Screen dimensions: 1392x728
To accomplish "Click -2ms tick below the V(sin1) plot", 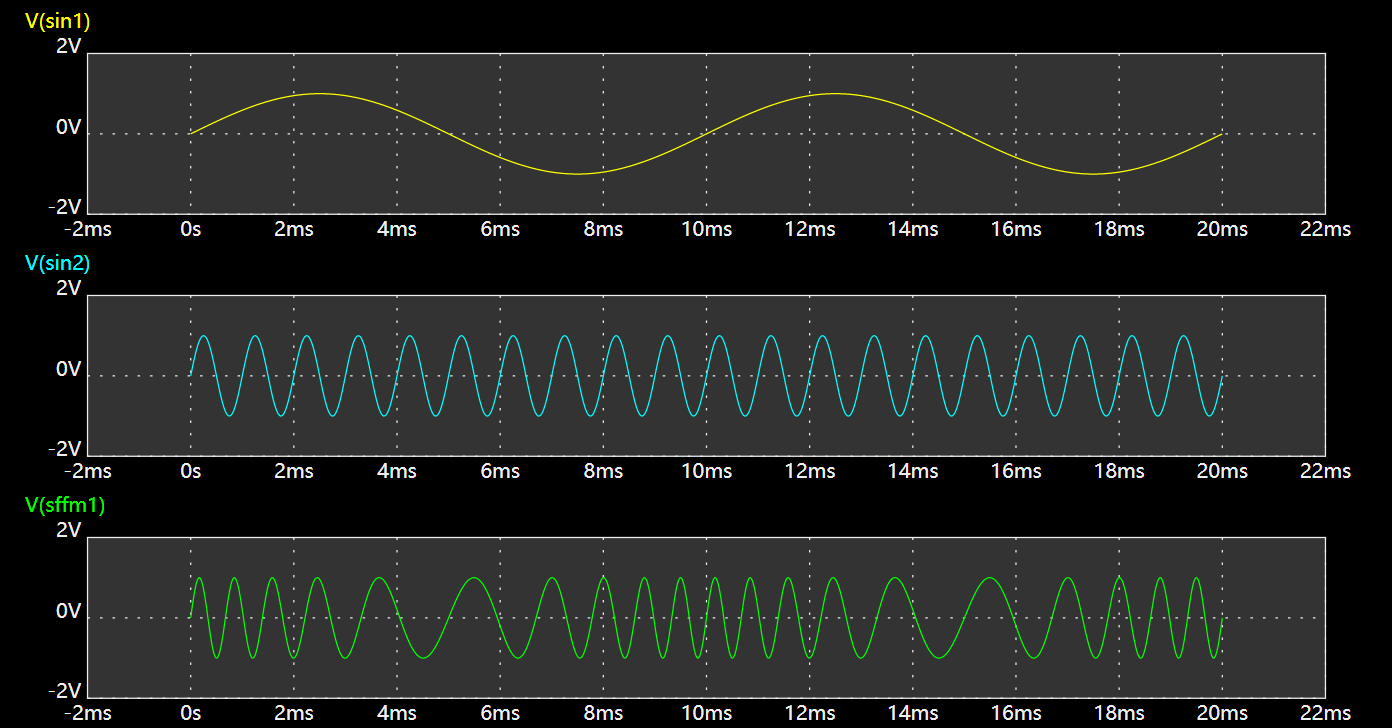I will click(x=88, y=229).
